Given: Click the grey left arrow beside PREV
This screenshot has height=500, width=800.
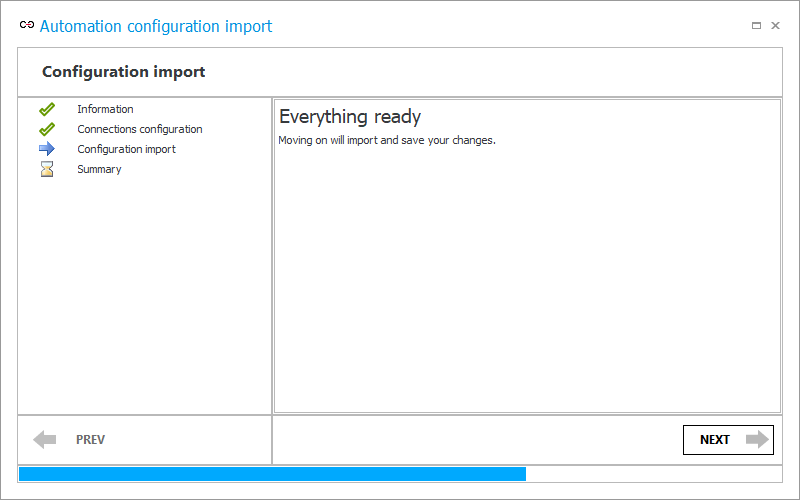Looking at the screenshot, I should (44, 439).
